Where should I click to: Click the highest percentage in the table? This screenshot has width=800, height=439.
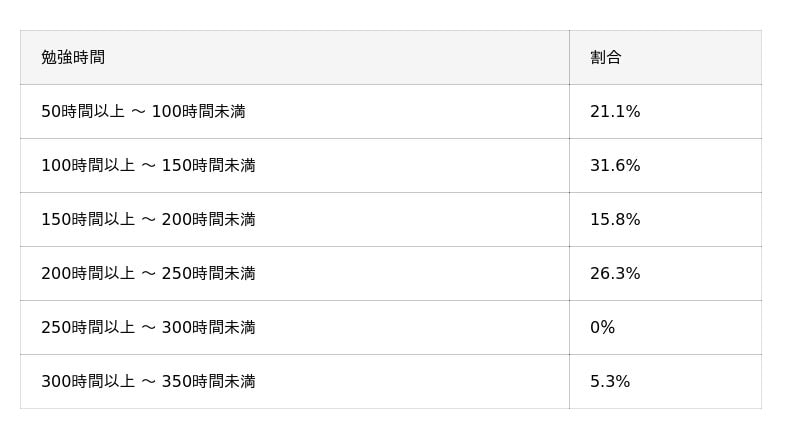coord(615,166)
